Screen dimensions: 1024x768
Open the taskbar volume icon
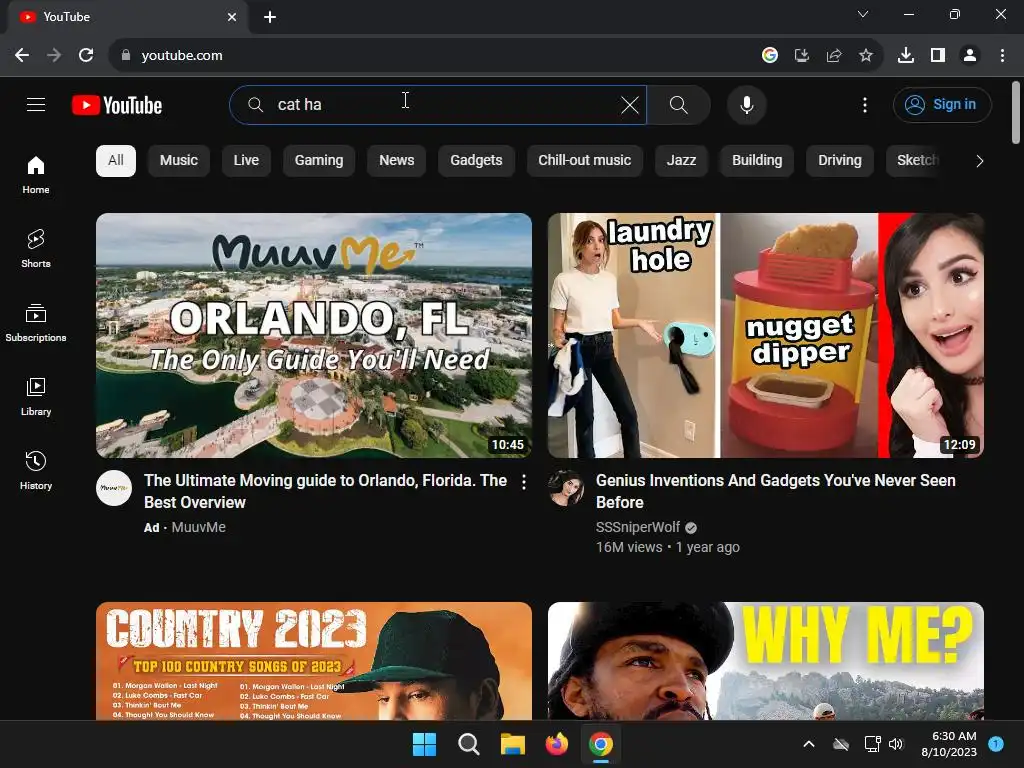click(896, 744)
